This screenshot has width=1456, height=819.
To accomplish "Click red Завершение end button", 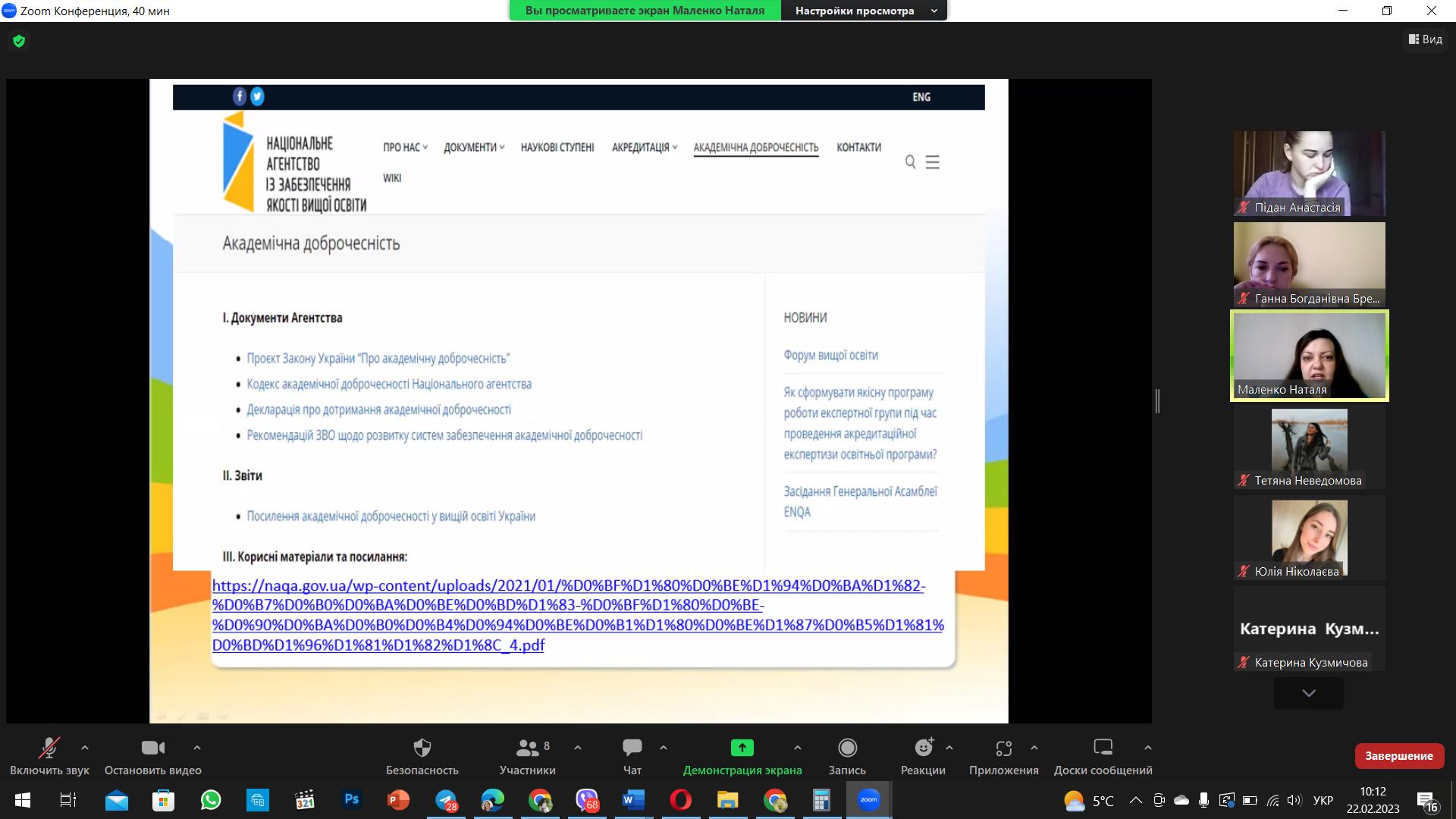I will [1399, 756].
